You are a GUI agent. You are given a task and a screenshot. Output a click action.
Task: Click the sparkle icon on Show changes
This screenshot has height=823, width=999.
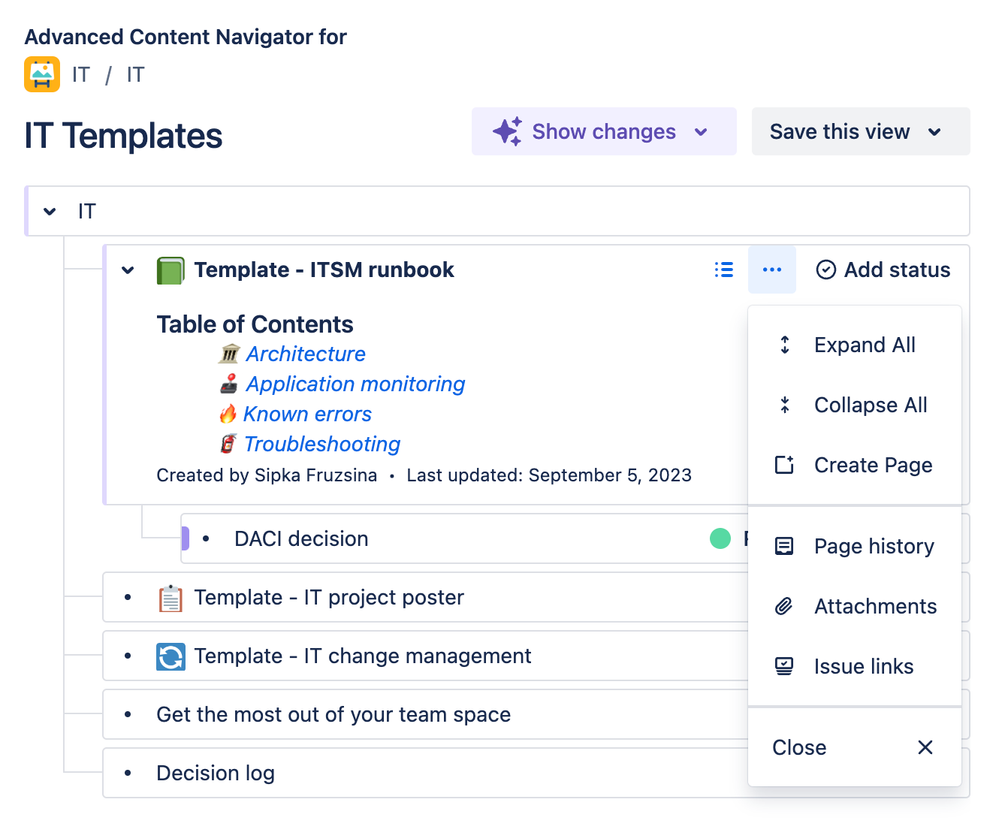[x=507, y=131]
